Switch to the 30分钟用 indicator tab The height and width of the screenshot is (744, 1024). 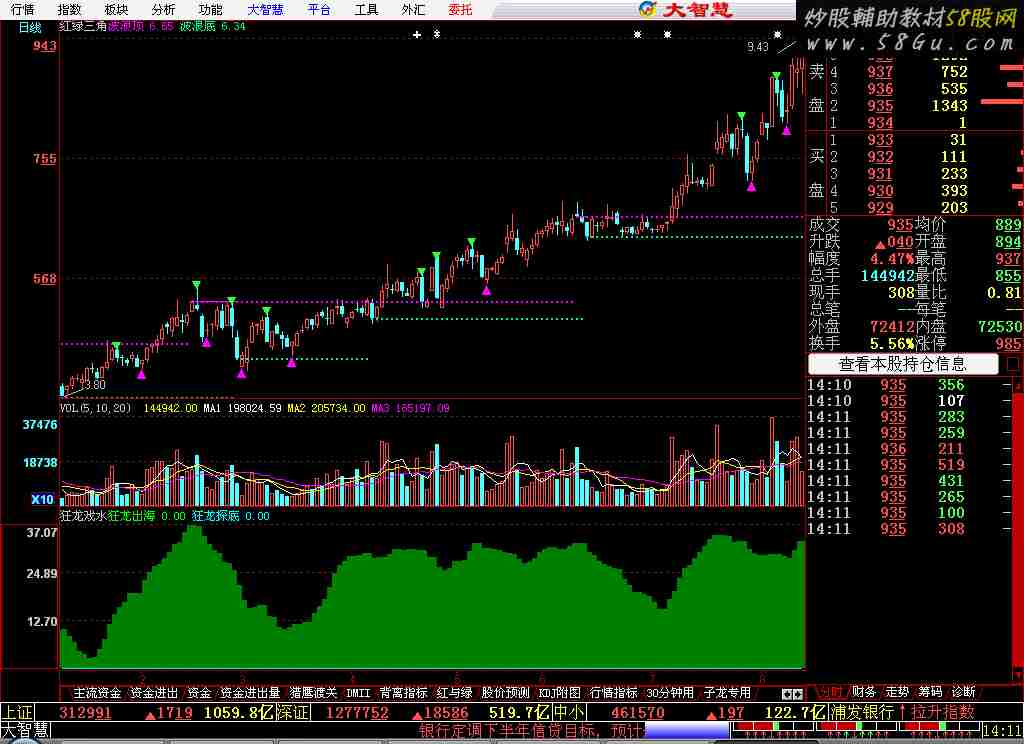[670, 692]
